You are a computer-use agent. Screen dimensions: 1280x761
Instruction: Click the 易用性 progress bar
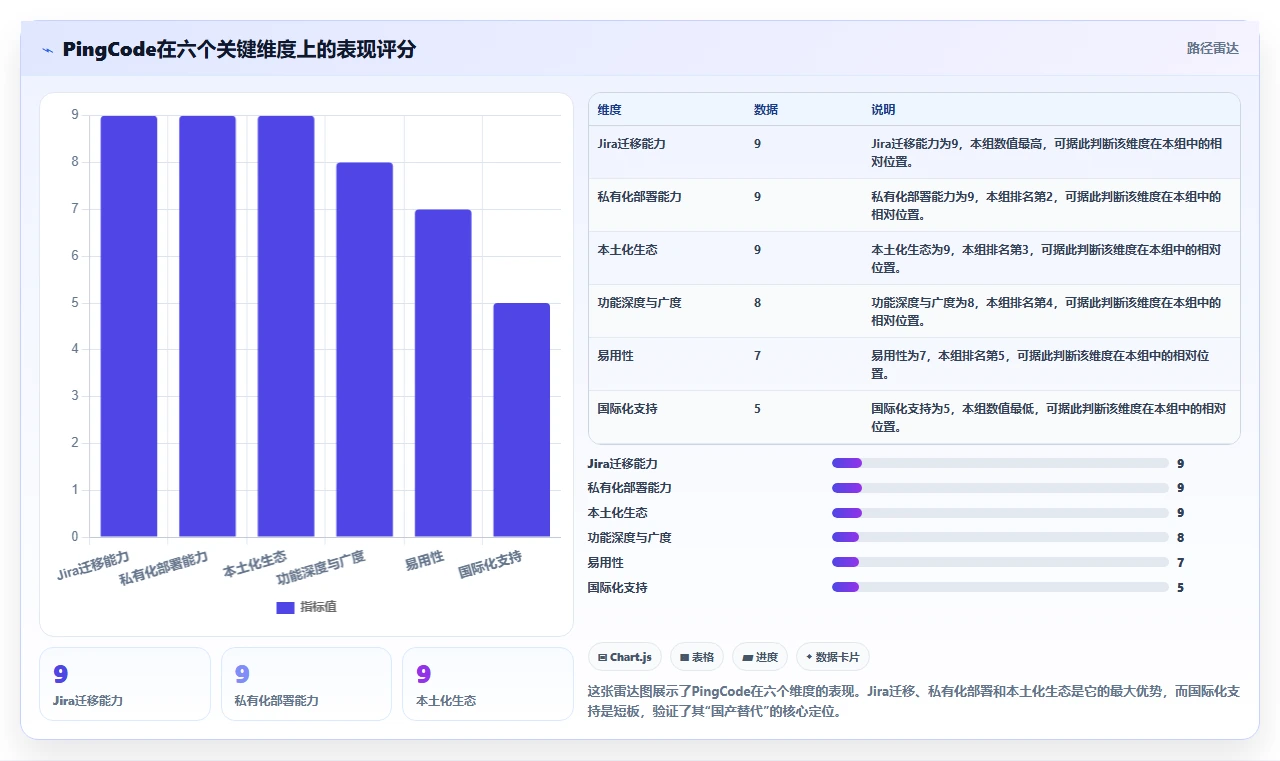pyautogui.click(x=1000, y=563)
